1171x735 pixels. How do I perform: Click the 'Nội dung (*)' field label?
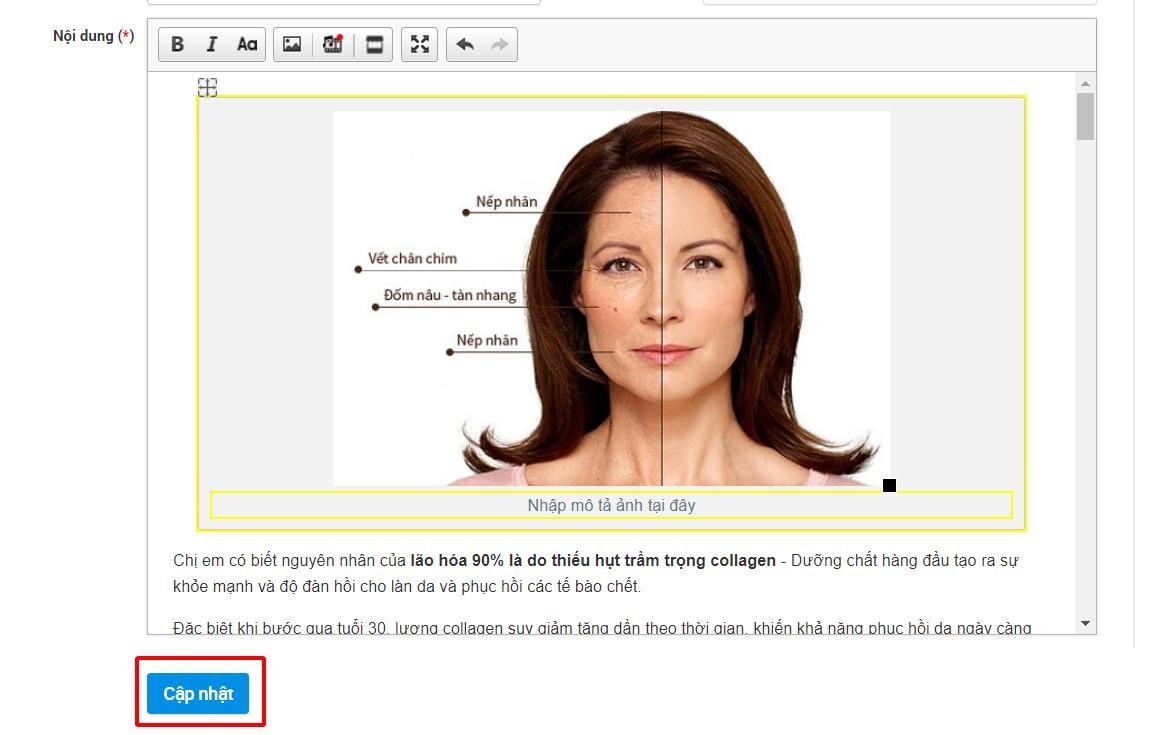pyautogui.click(x=93, y=36)
